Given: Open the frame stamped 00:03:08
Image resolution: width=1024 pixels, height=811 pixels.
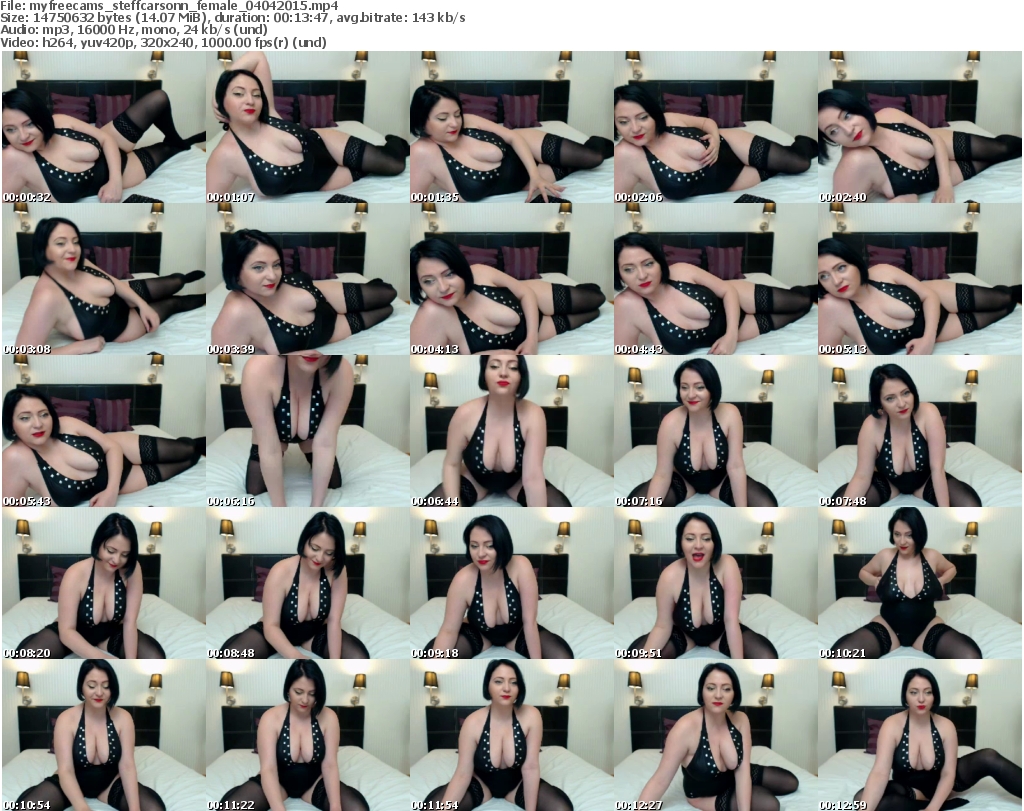Looking at the screenshot, I should coord(104,279).
